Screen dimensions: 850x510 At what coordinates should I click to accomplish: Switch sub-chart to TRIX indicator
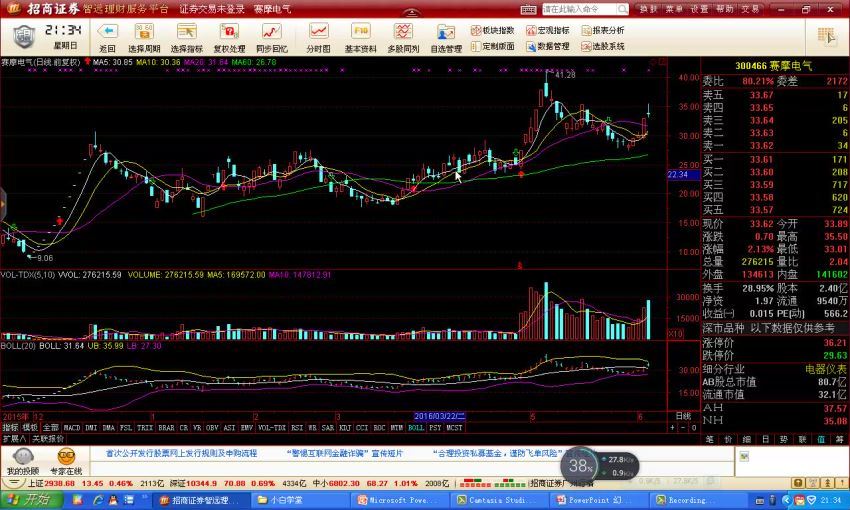pyautogui.click(x=145, y=428)
